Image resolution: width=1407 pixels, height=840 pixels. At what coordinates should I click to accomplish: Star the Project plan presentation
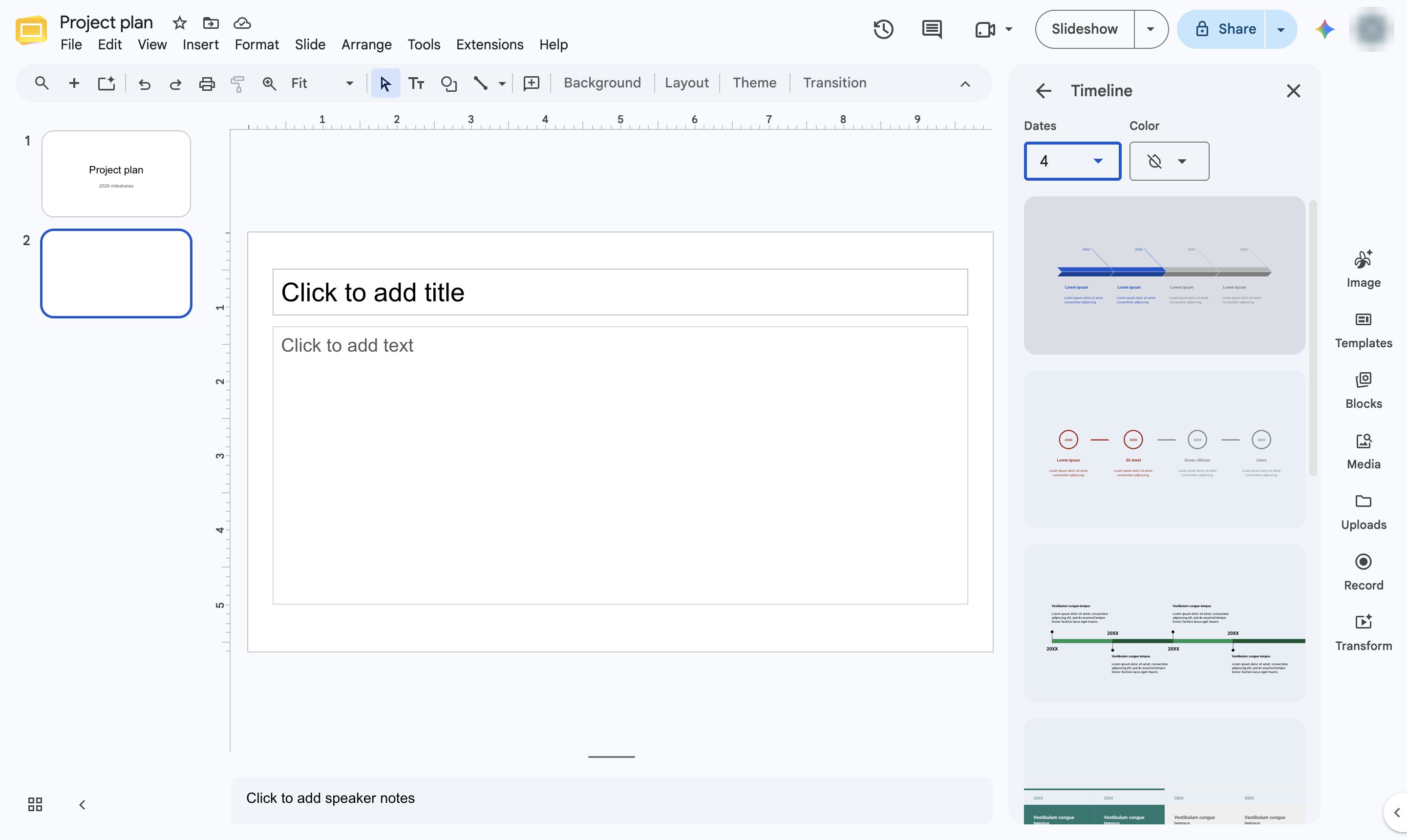tap(179, 22)
